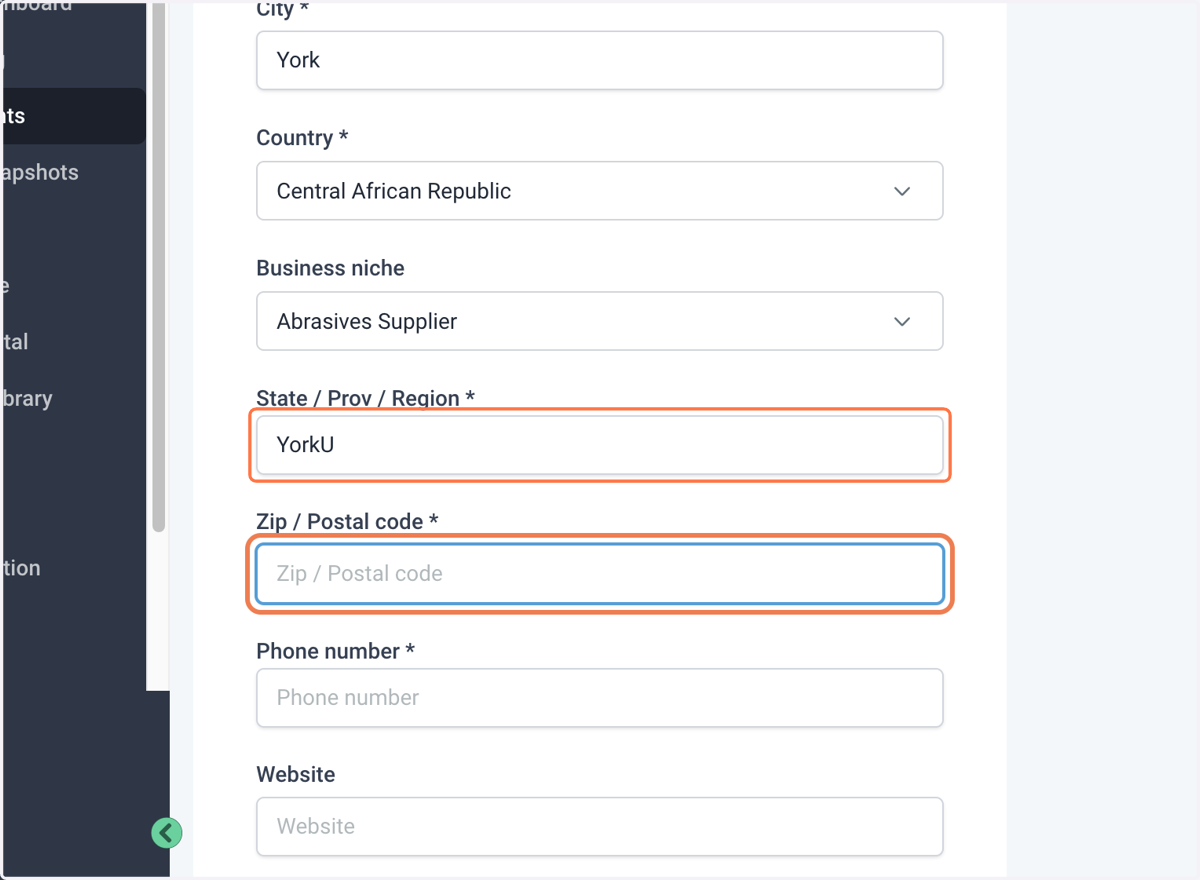The height and width of the screenshot is (880, 1200).
Task: Open the sidebar item ending in 'tal'
Action: pyautogui.click(x=15, y=341)
